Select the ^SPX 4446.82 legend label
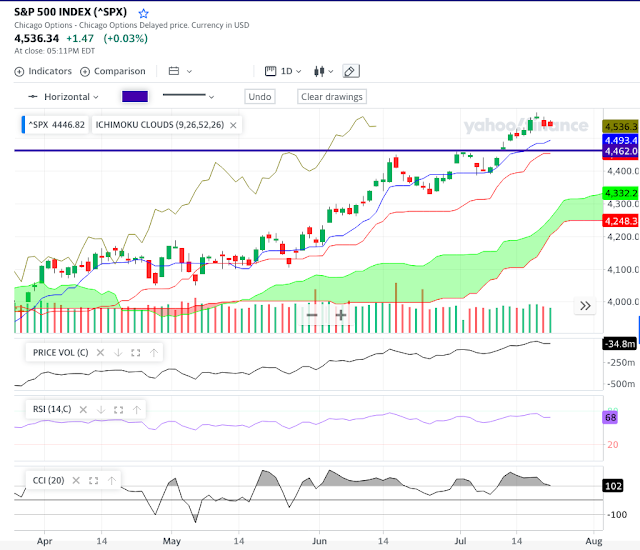Image resolution: width=640 pixels, height=550 pixels. [56, 125]
